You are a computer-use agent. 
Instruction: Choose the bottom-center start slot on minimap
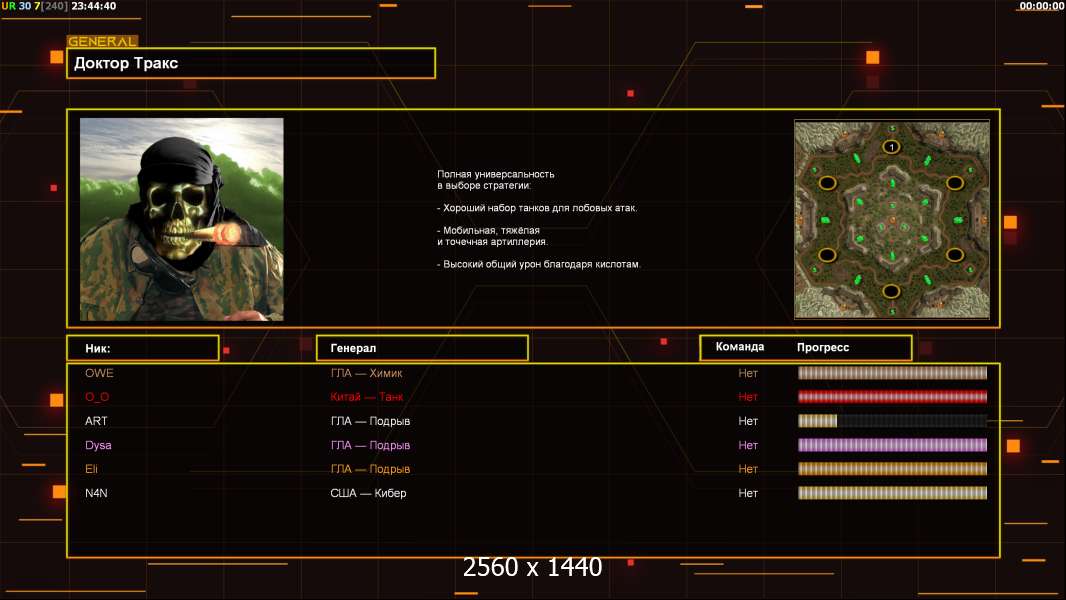891,291
